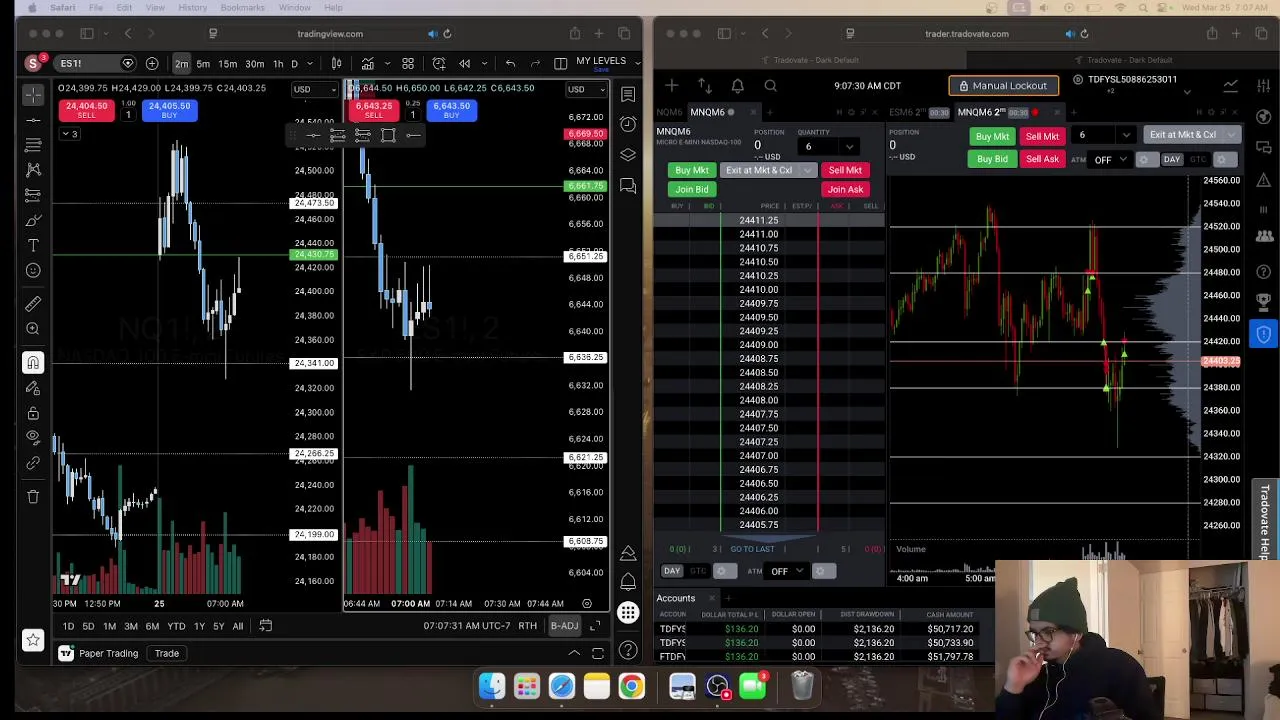The height and width of the screenshot is (720, 1280).
Task: Switch to the NQM6 tab in Tradovate
Action: [x=670, y=112]
